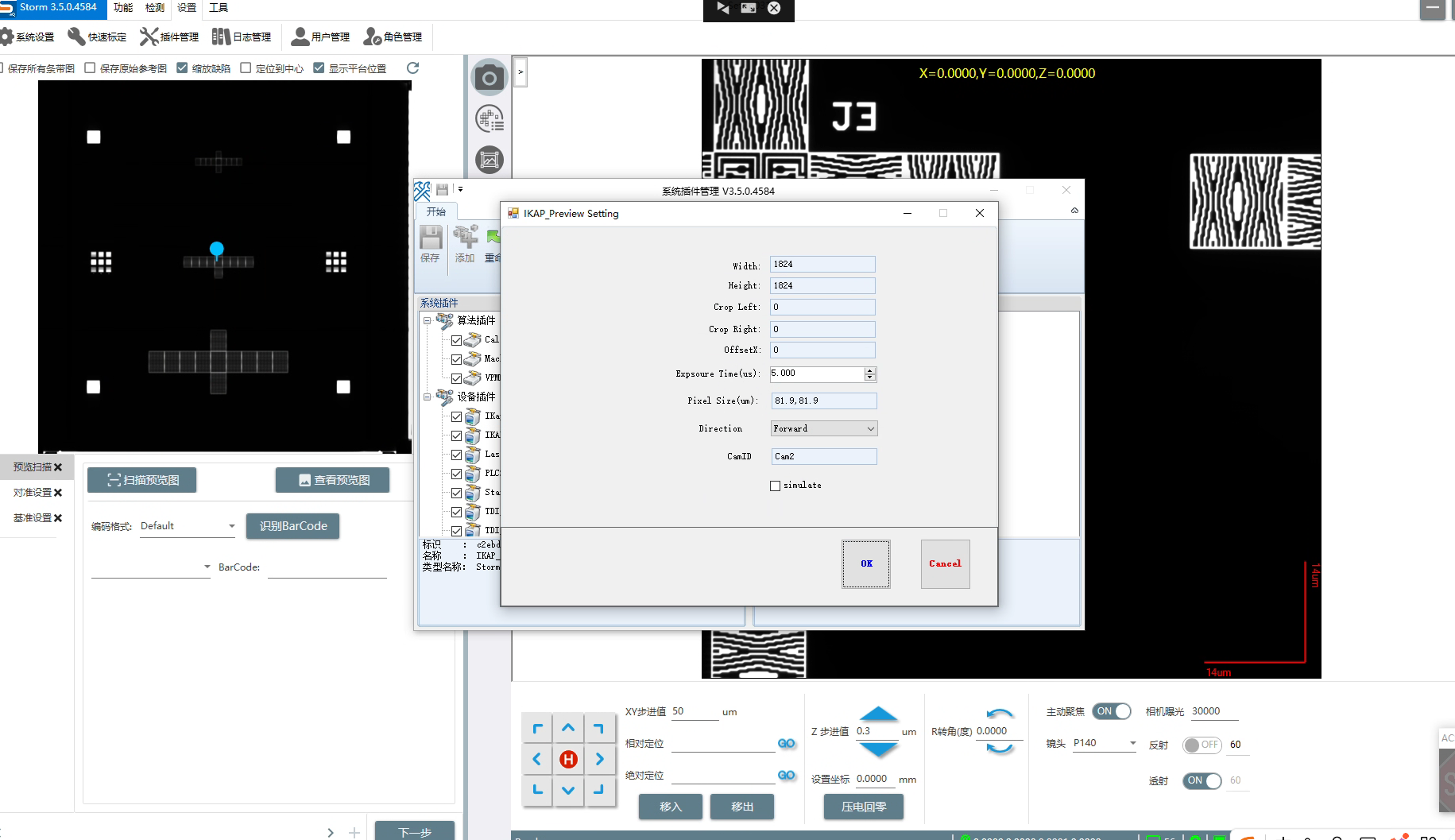This screenshot has width=1455, height=840.
Task: Expand the 编码格式 Default dropdown
Action: click(188, 526)
